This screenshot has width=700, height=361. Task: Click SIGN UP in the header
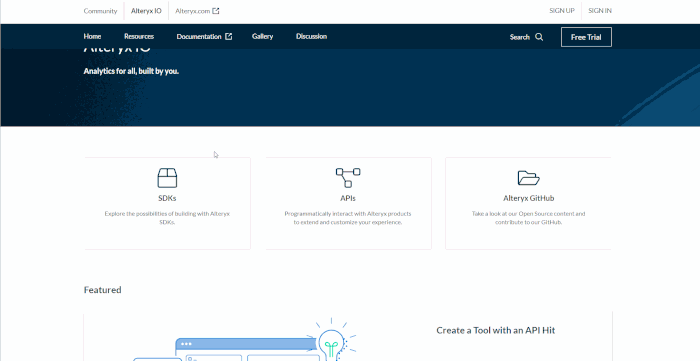click(x=562, y=11)
